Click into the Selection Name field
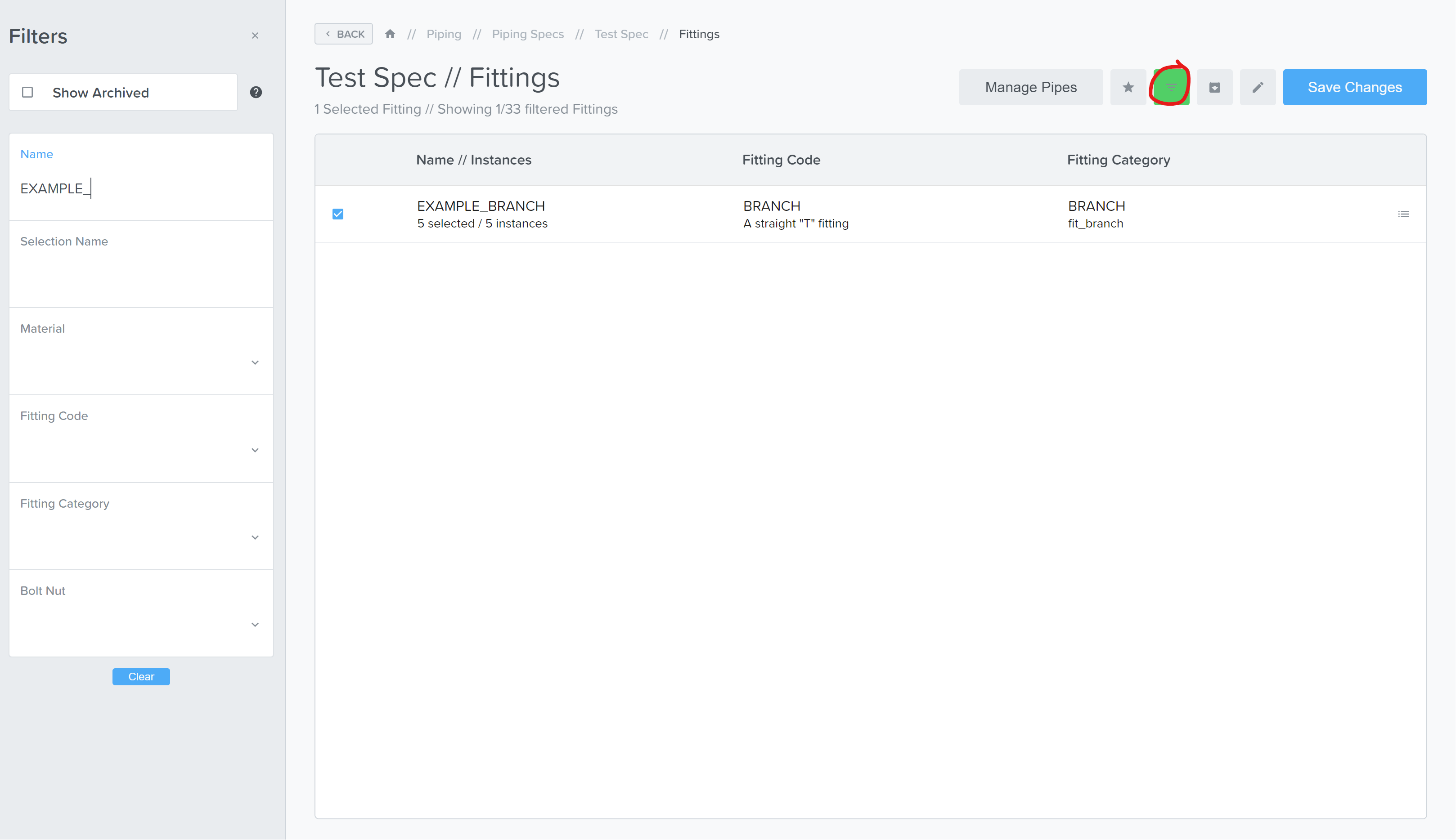 (141, 275)
